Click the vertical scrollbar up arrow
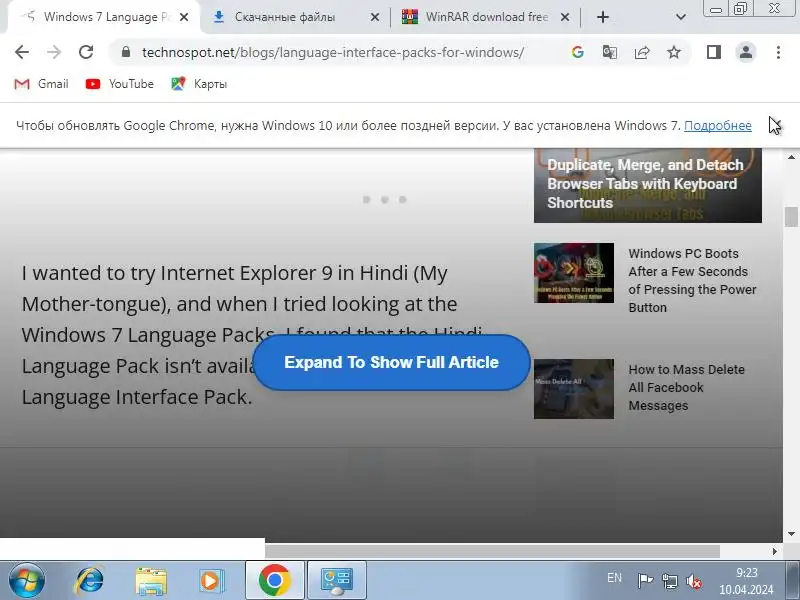Screen dimensions: 800x600 point(791,157)
